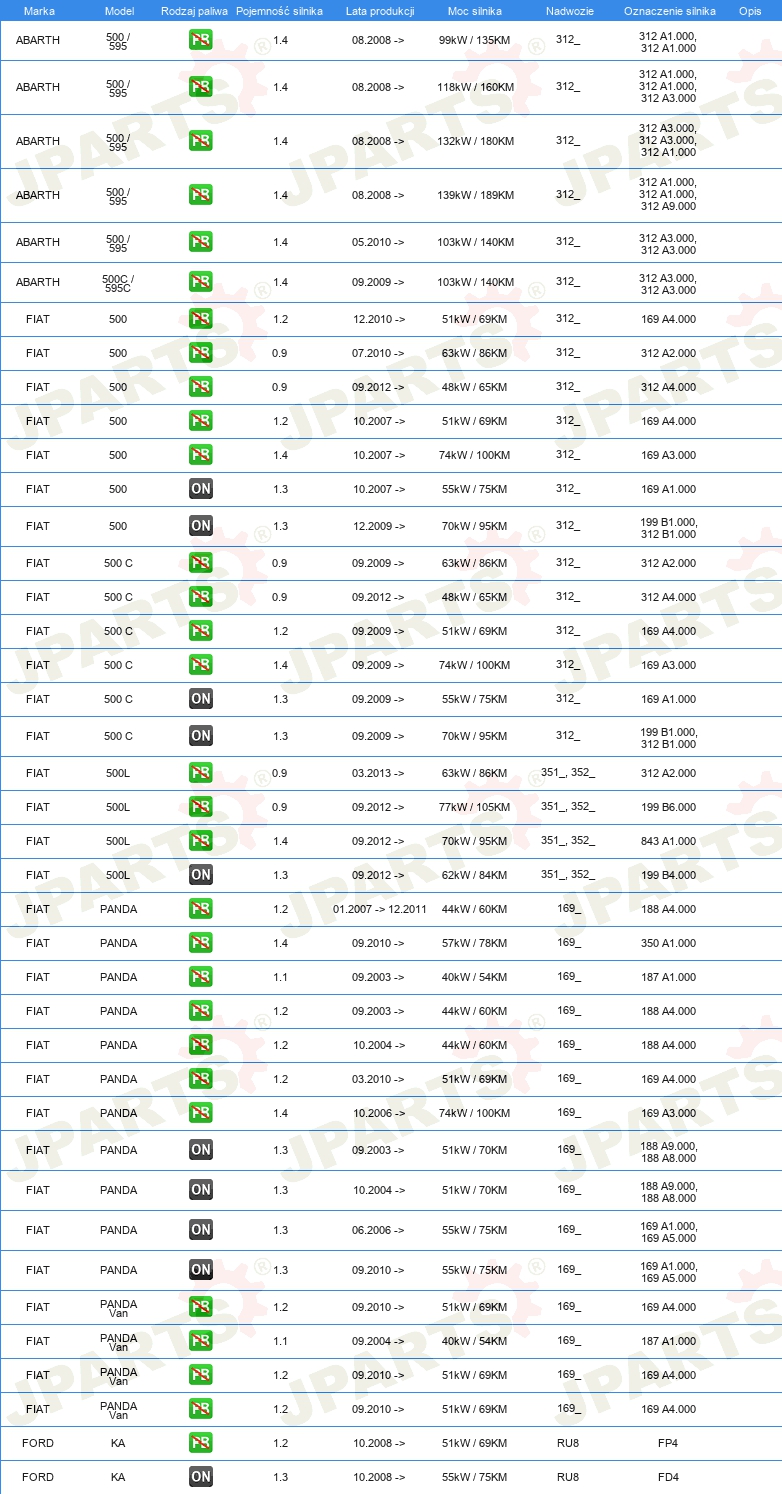The width and height of the screenshot is (782, 1494).
Task: Click the diesel ON icon in the Panda 09.2010 row
Action: (x=201, y=1270)
